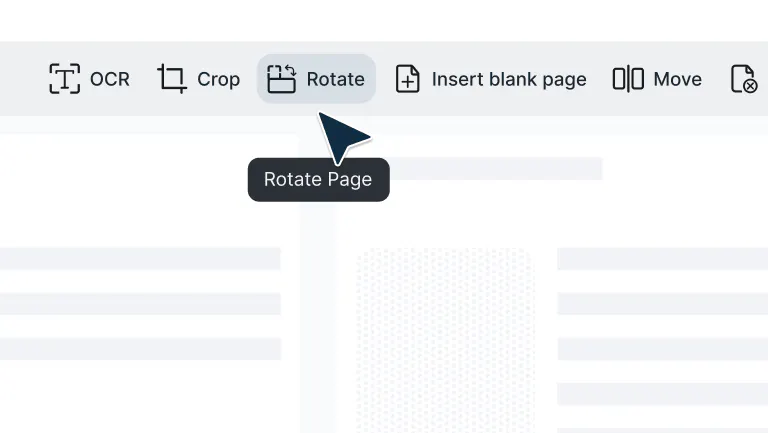Image resolution: width=768 pixels, height=433 pixels.
Task: Click the first text line on left page
Action: 140,259
